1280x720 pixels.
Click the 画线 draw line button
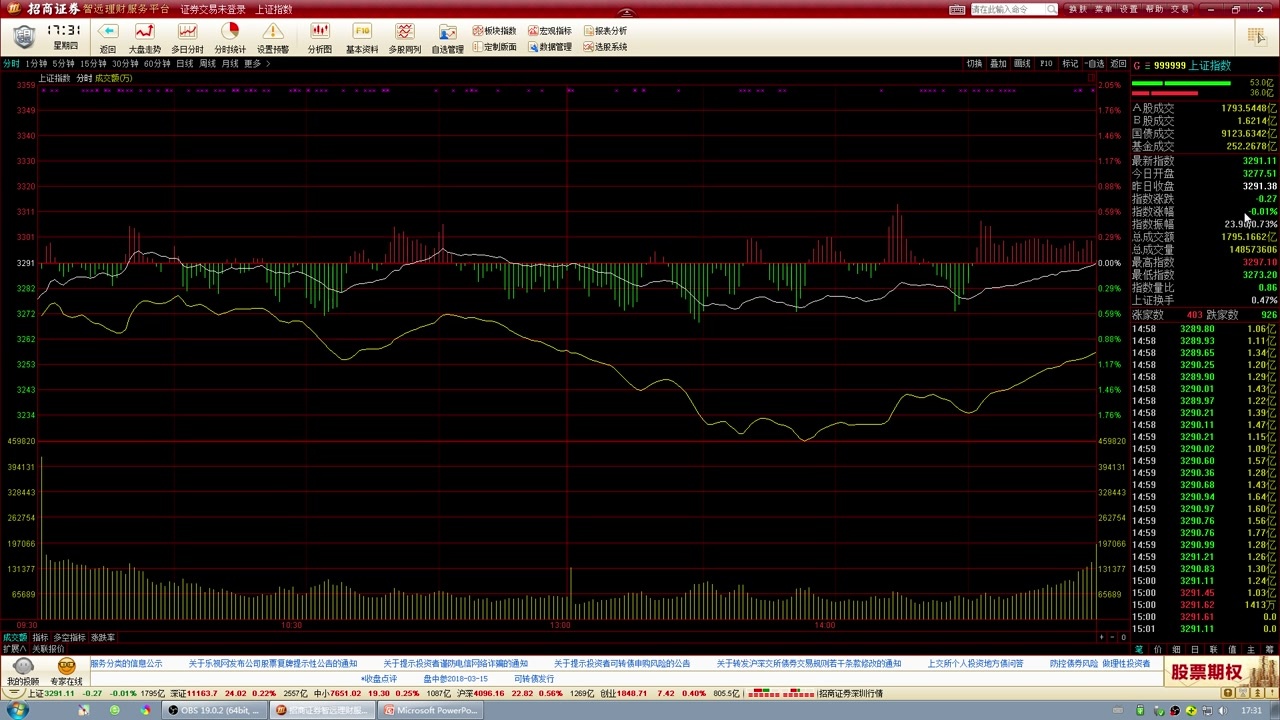[1022, 64]
